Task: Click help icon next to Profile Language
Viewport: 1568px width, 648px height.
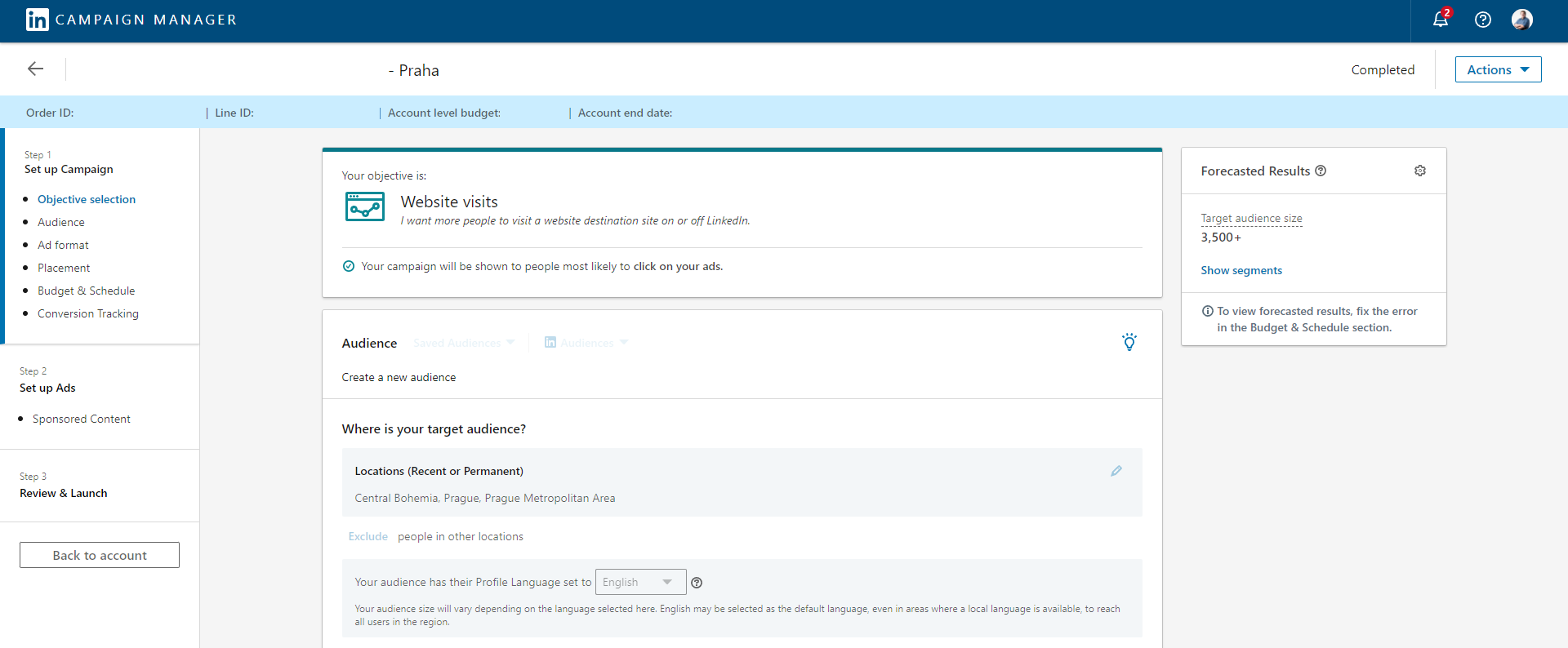Action: click(697, 583)
